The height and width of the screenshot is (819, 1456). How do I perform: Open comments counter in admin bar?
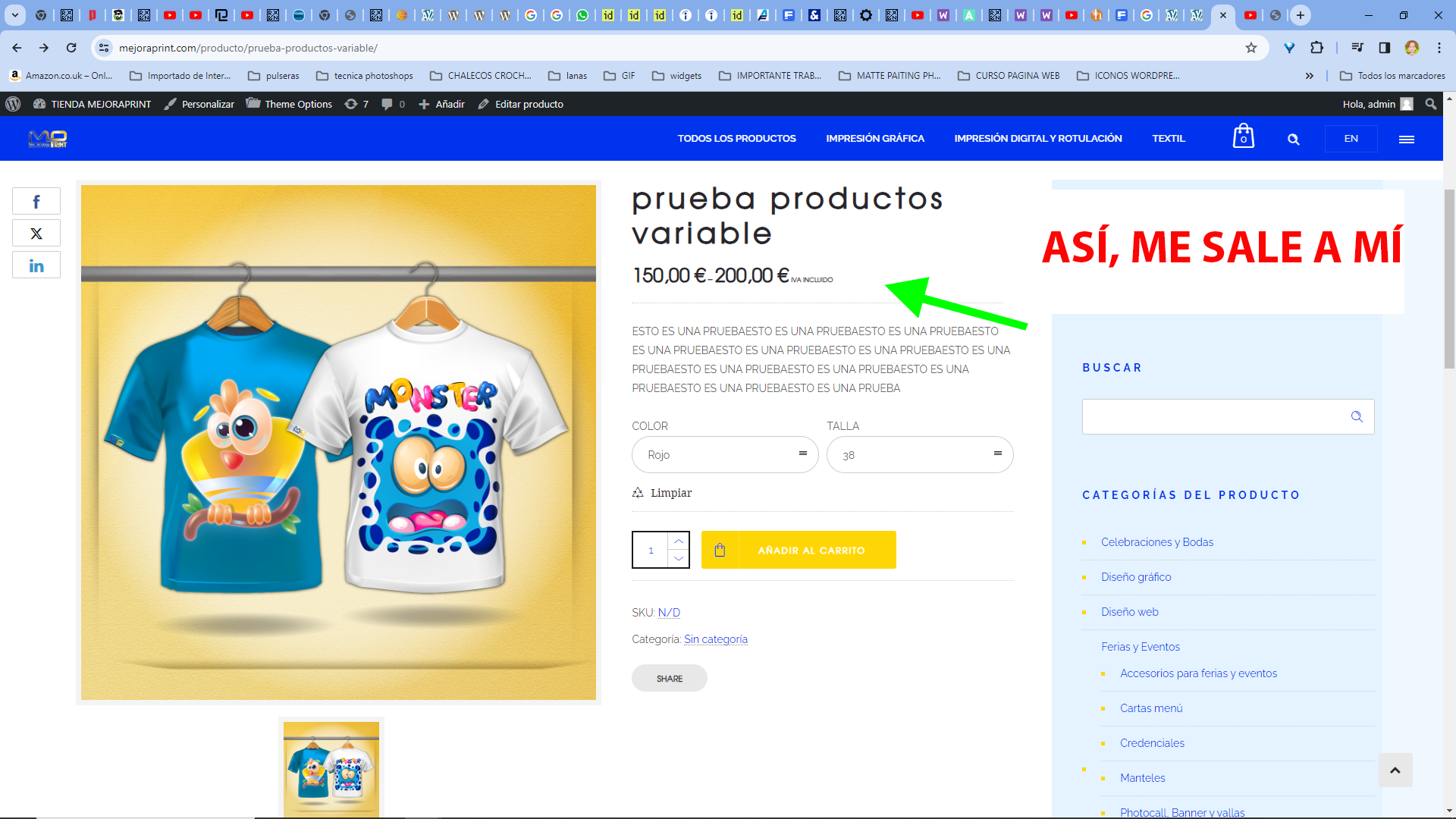coord(393,104)
